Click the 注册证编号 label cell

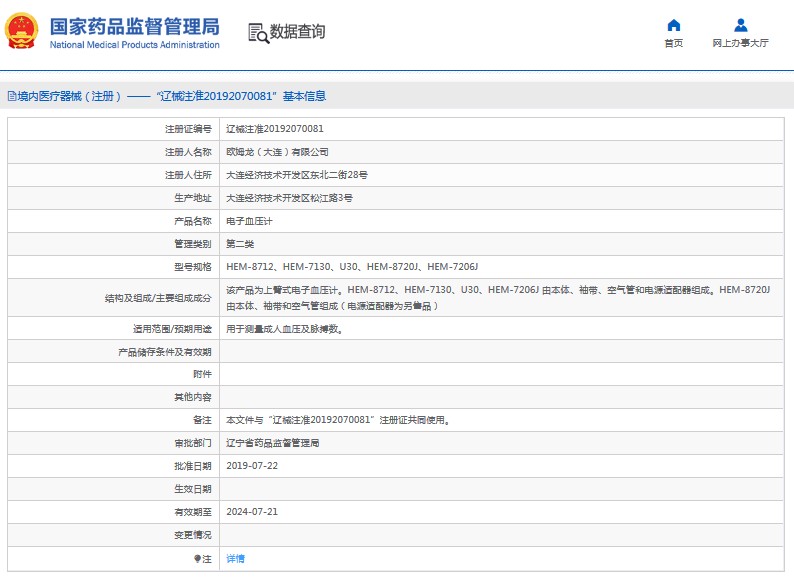click(113, 129)
